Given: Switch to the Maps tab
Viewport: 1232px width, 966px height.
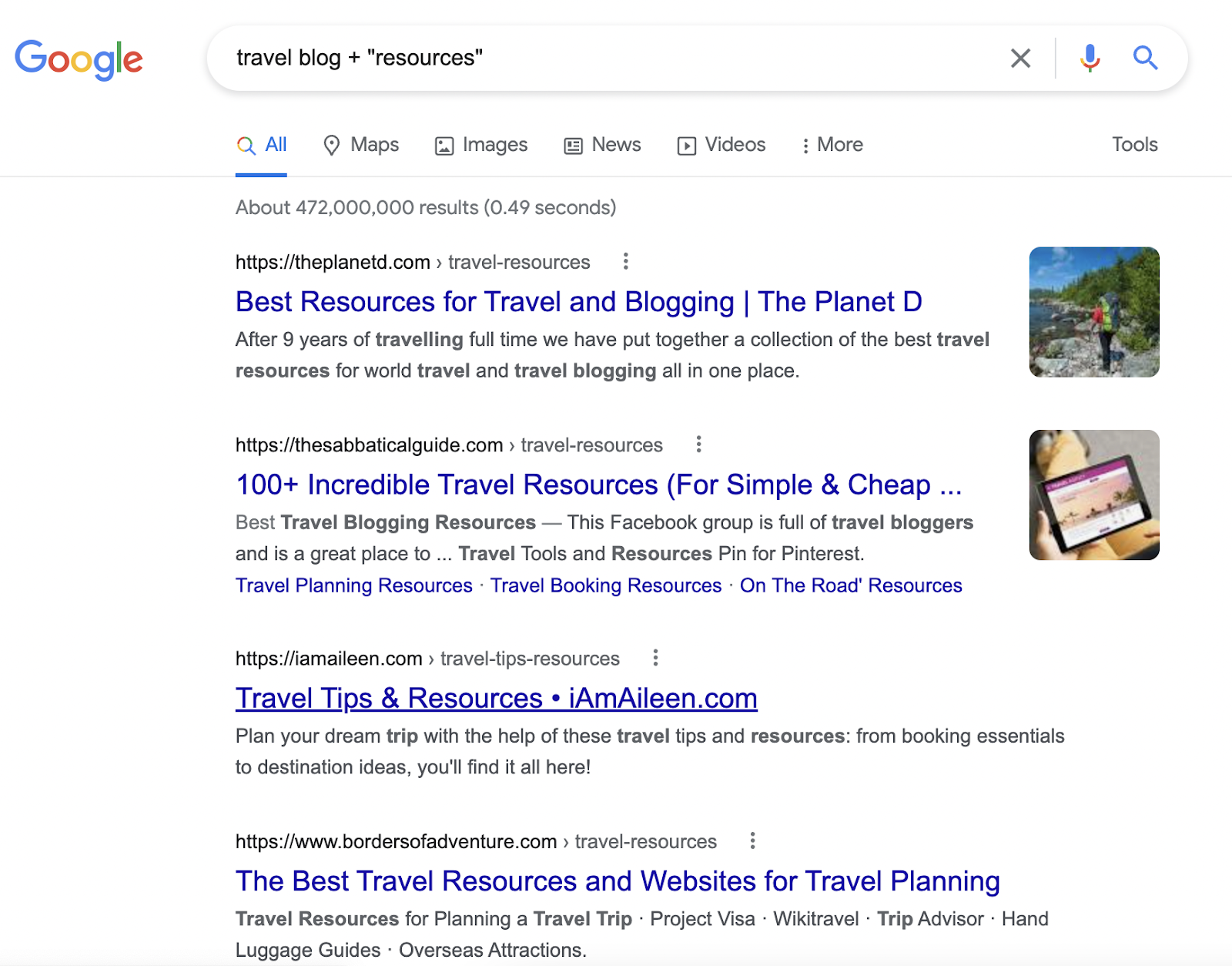Looking at the screenshot, I should [361, 145].
